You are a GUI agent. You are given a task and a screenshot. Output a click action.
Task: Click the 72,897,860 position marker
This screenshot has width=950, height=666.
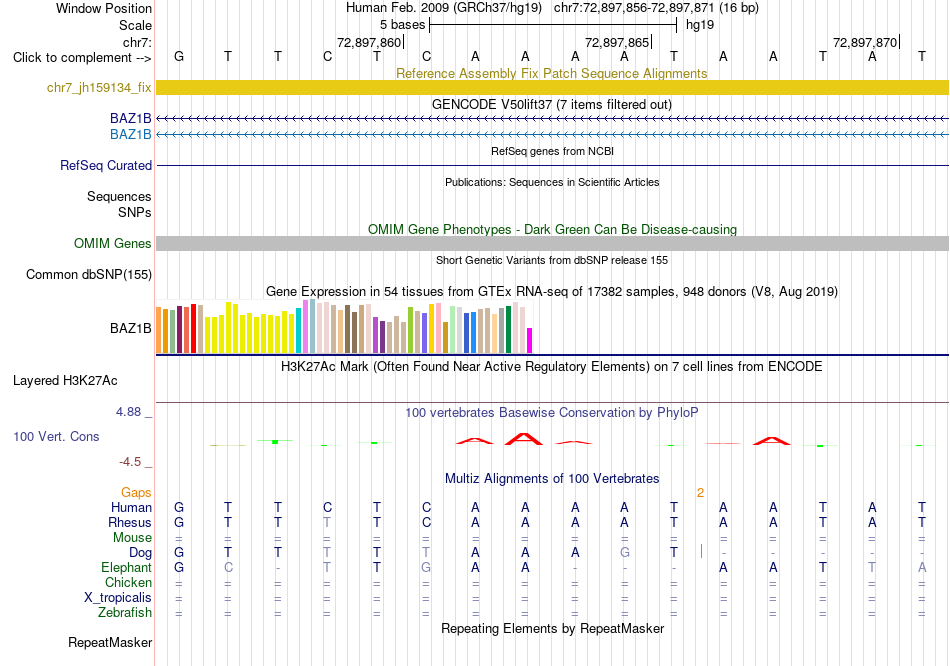370,42
